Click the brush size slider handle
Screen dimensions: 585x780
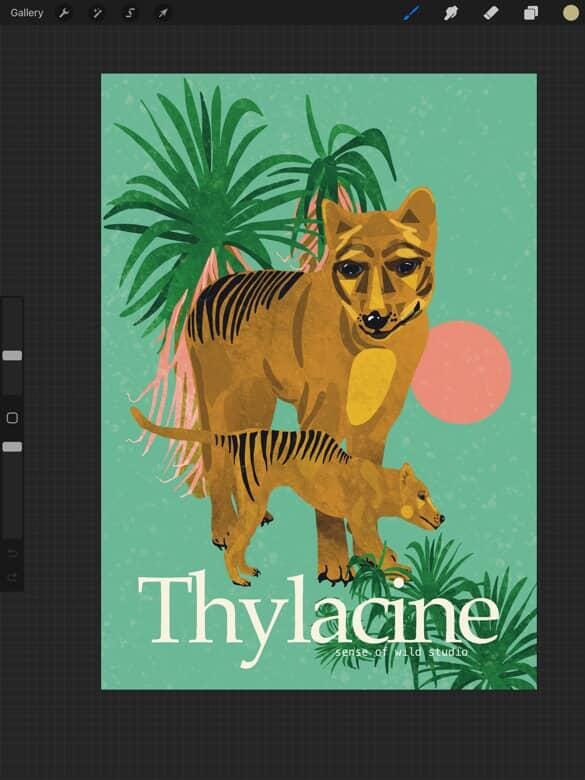(x=12, y=355)
